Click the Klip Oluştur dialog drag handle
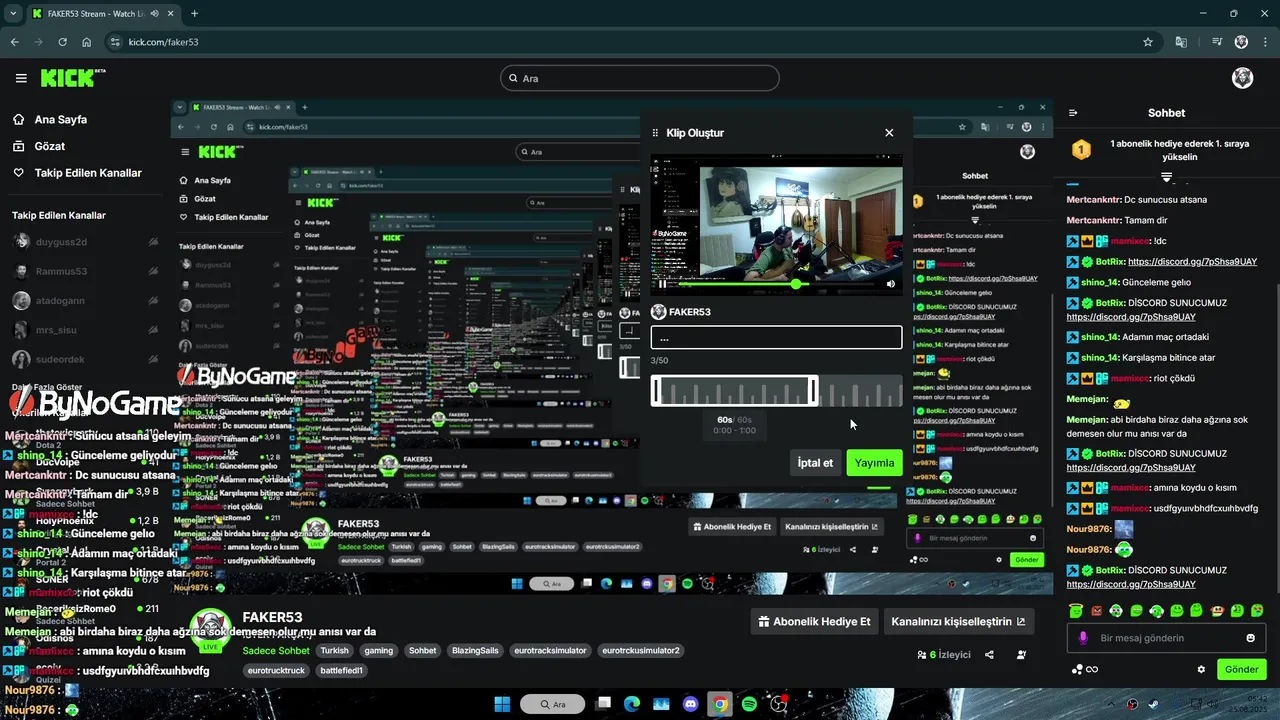Viewport: 1280px width, 720px height. (x=656, y=133)
